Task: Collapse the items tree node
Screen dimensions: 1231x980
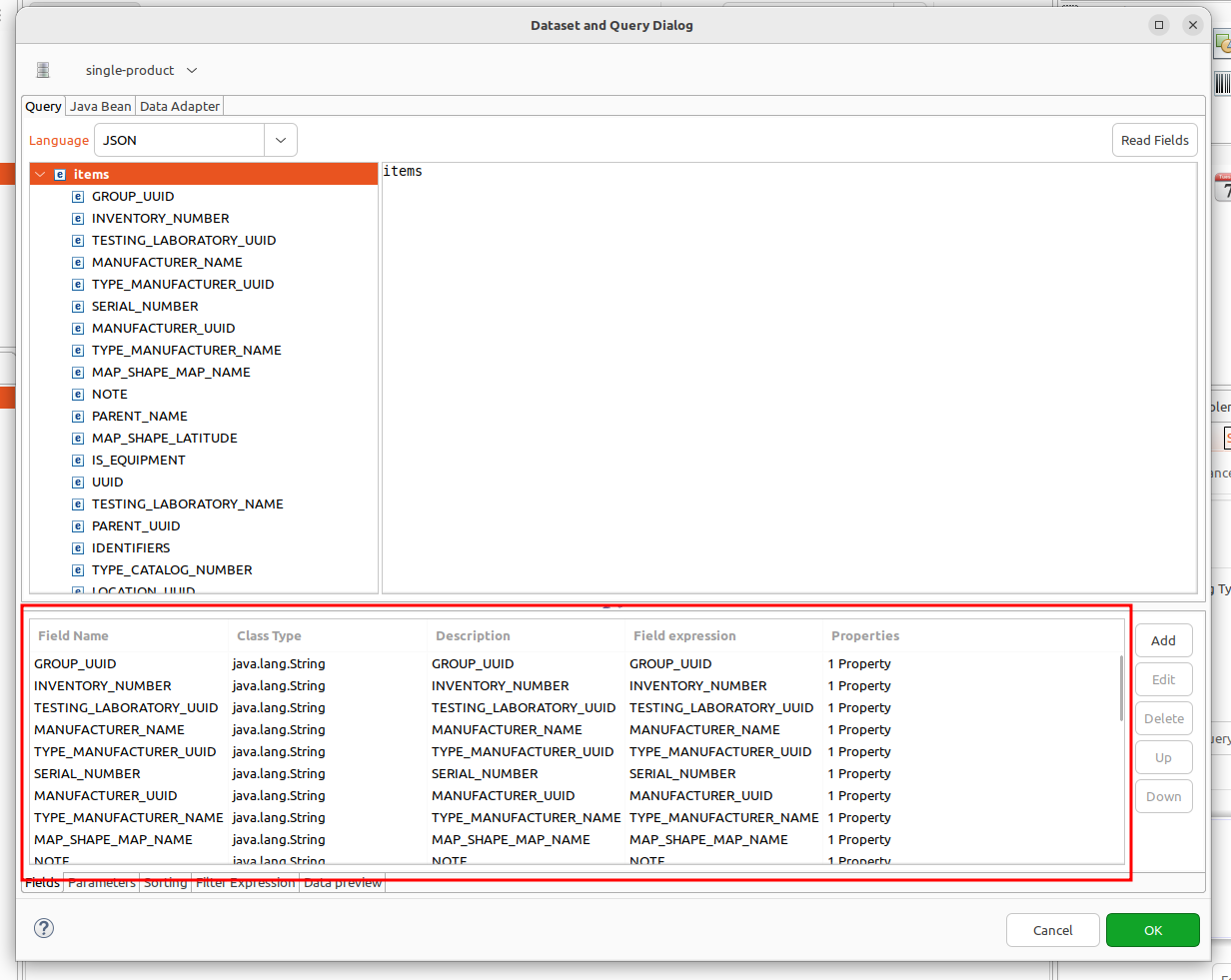Action: [x=40, y=175]
